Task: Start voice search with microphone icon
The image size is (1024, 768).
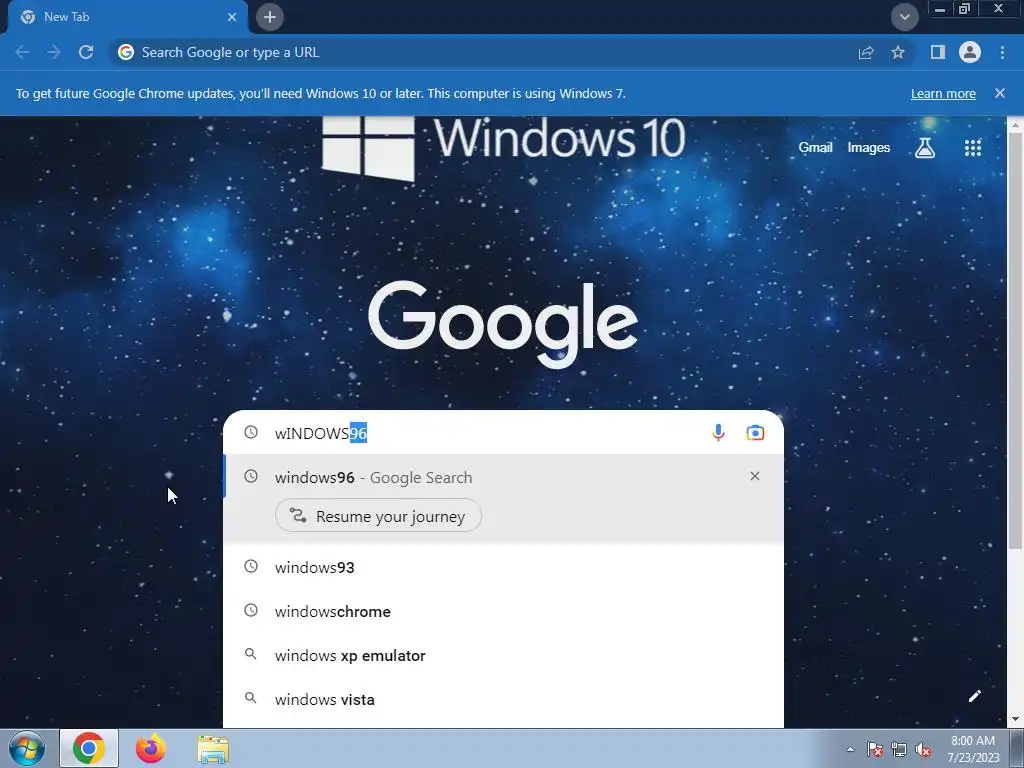Action: pos(718,432)
